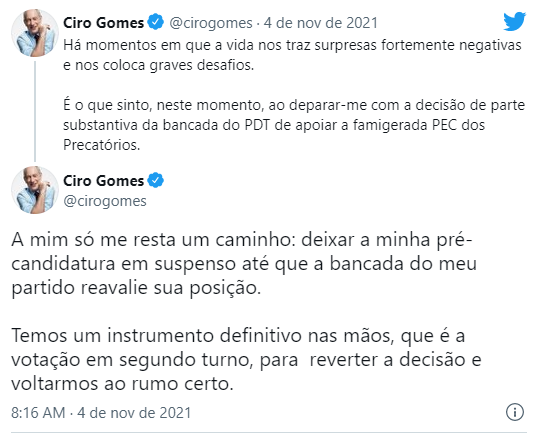
Task: Click 'partido reavalie sua posição.' line
Action: [136, 288]
